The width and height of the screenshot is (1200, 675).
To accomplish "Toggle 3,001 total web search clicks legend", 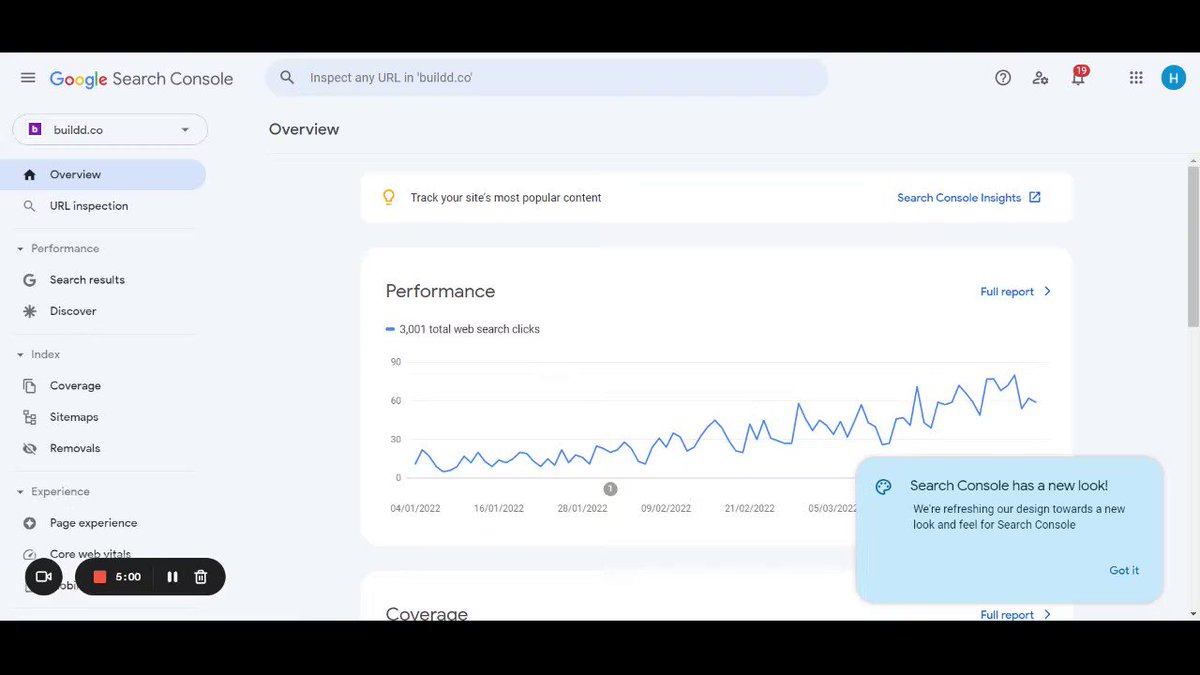I will coord(462,329).
